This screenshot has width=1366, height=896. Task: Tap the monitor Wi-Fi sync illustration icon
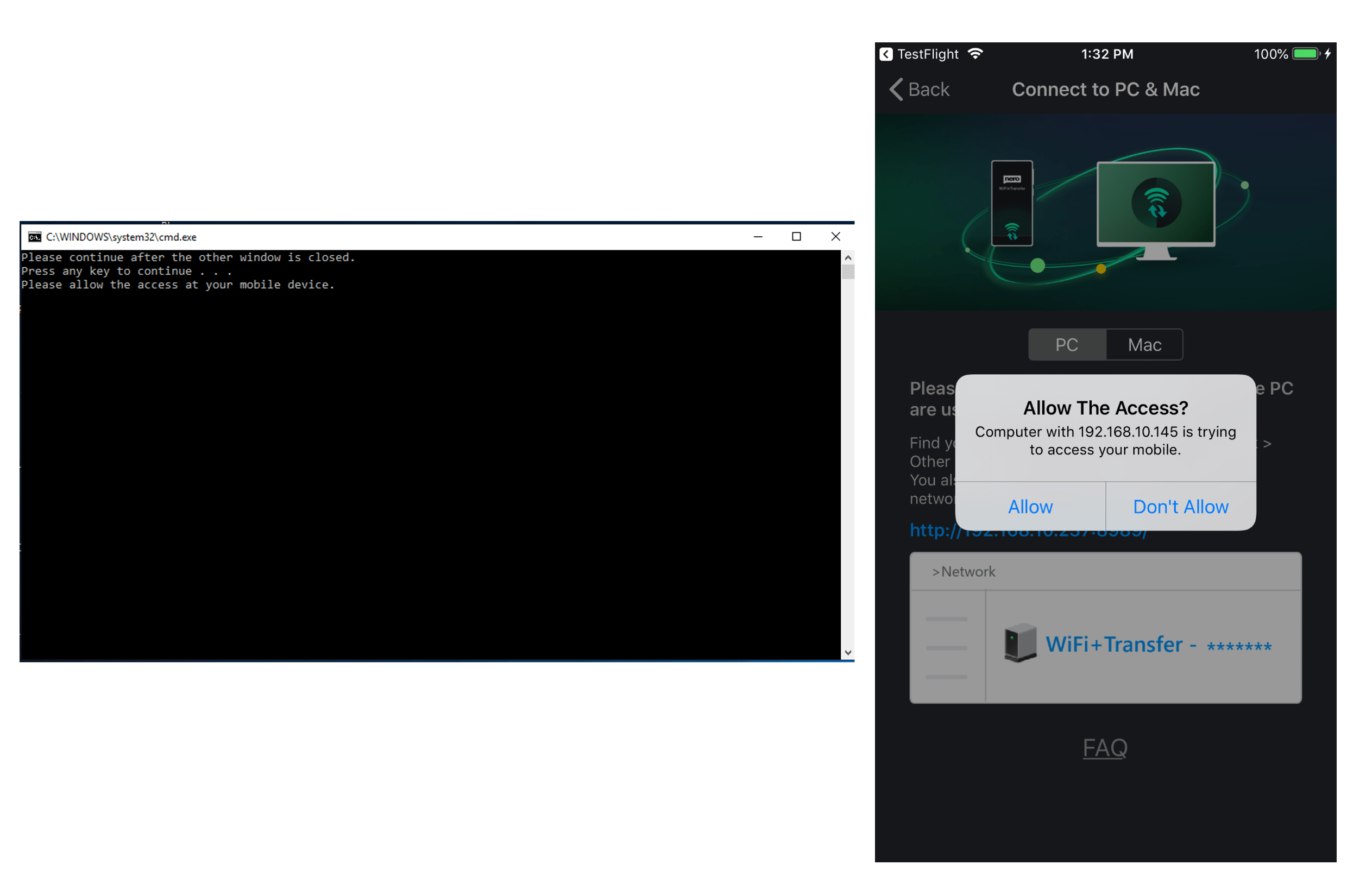pos(1156,203)
